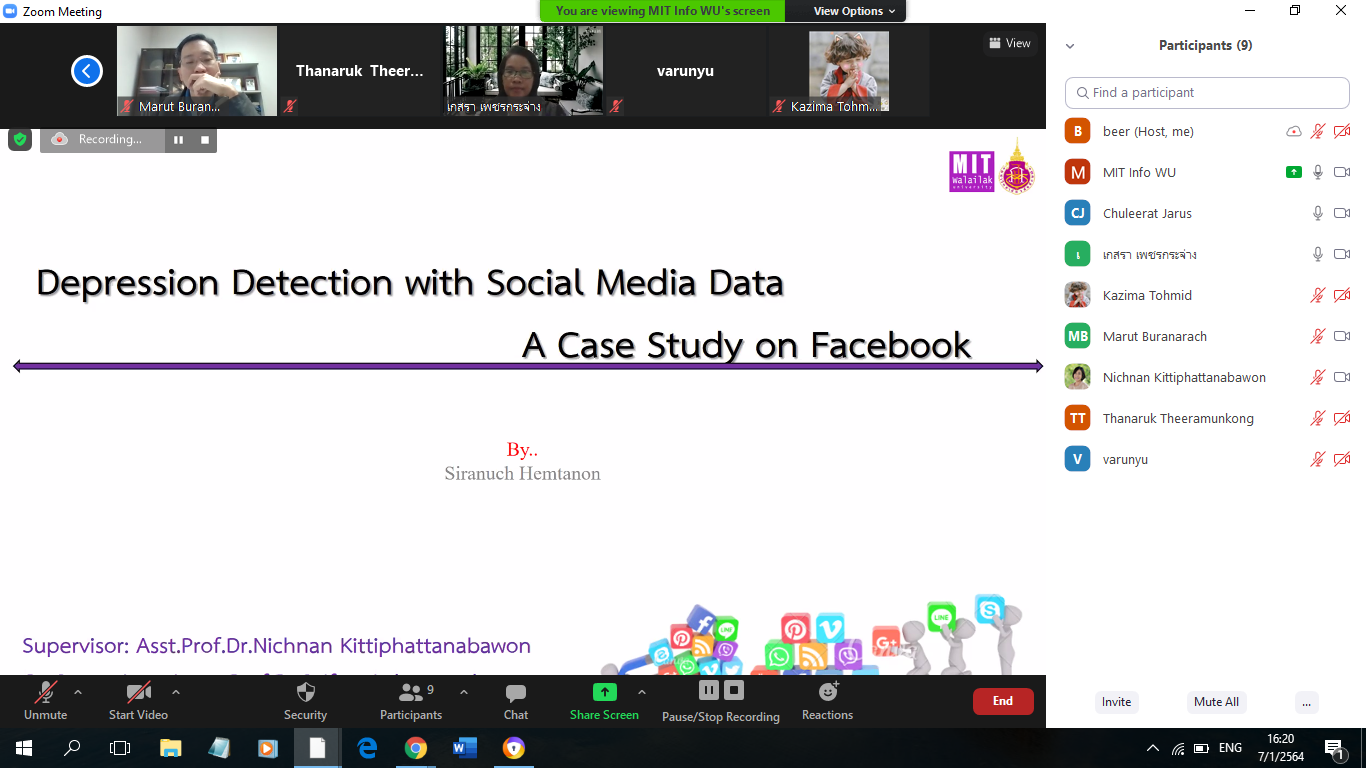Stop recording in the Recording indicator
Viewport: 1366px width, 768px height.
[205, 140]
